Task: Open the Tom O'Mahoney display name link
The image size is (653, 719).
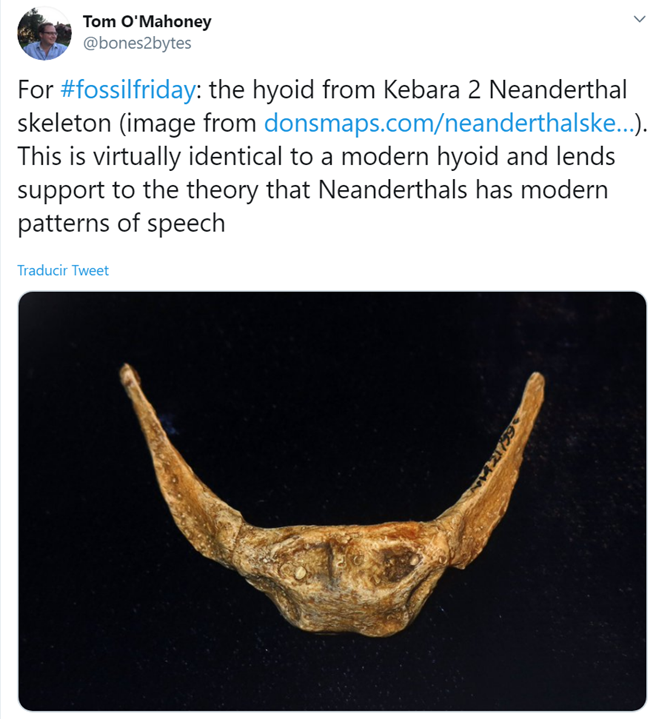Action: click(x=146, y=21)
